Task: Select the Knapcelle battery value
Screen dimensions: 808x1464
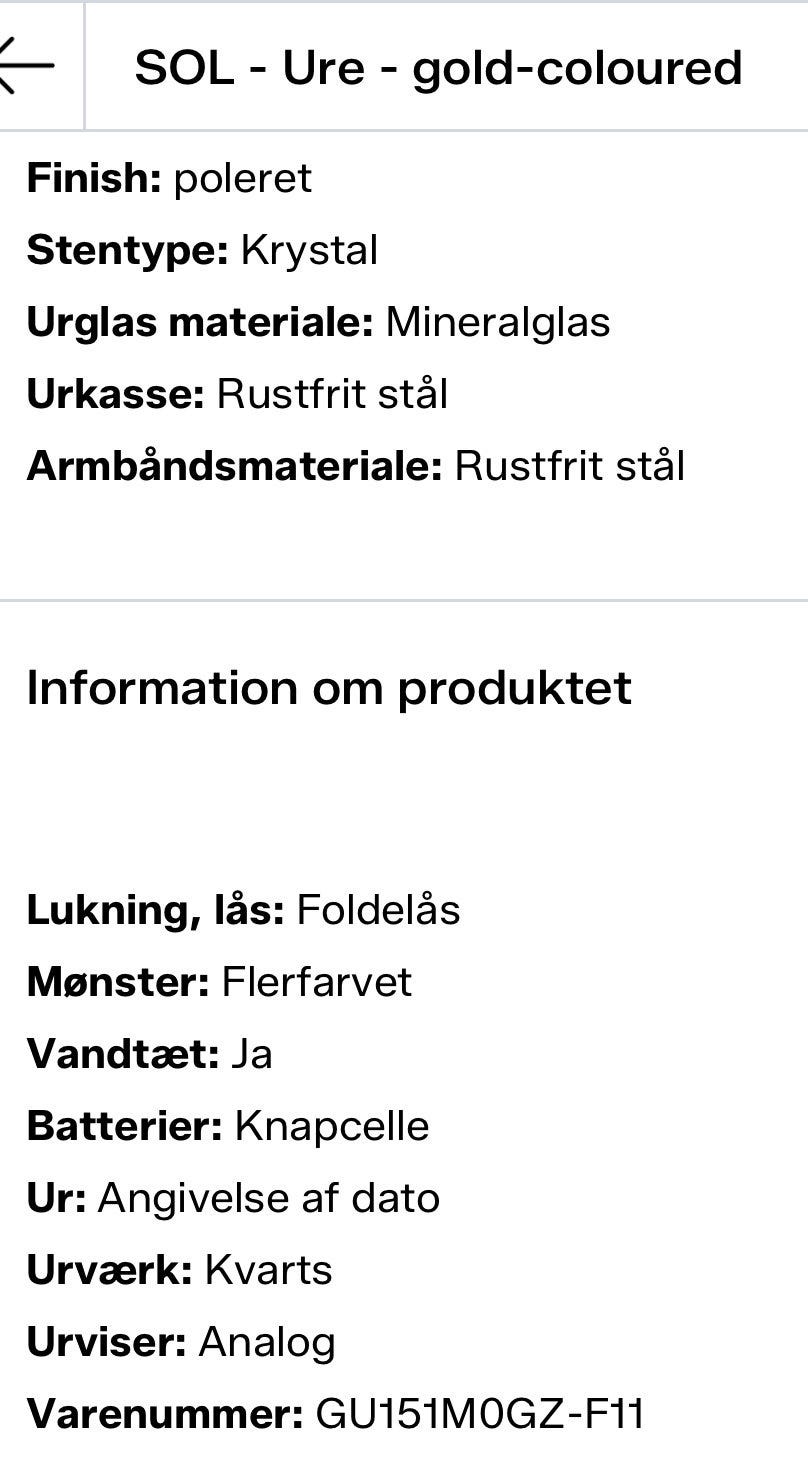Action: pyautogui.click(x=332, y=1127)
